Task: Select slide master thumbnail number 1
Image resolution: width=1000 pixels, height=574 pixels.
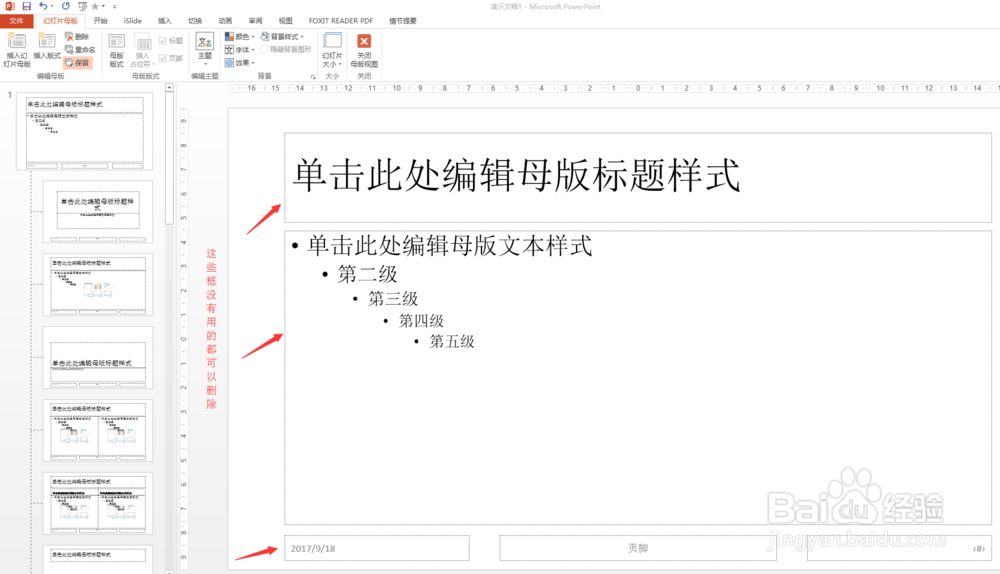Action: pos(85,131)
